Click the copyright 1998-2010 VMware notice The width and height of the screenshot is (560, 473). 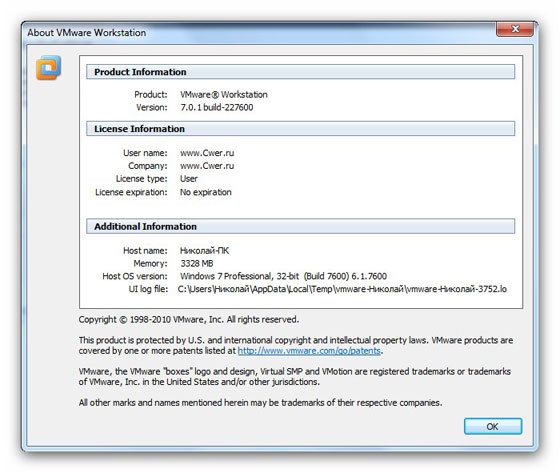189,319
